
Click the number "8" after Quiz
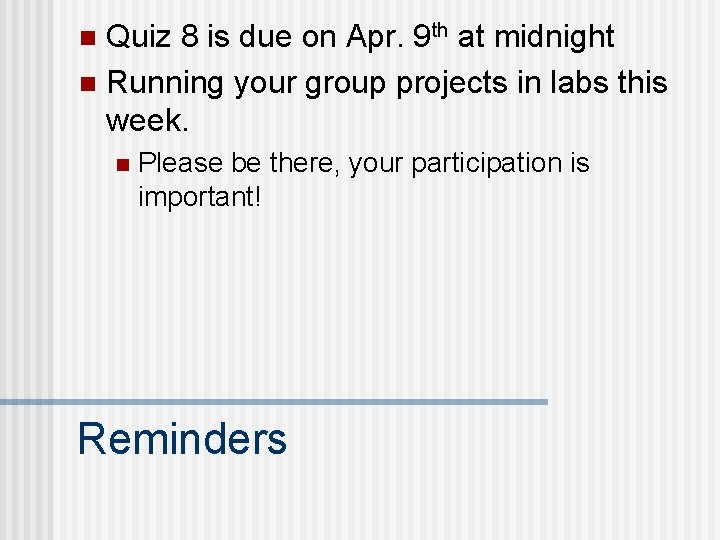tap(189, 36)
